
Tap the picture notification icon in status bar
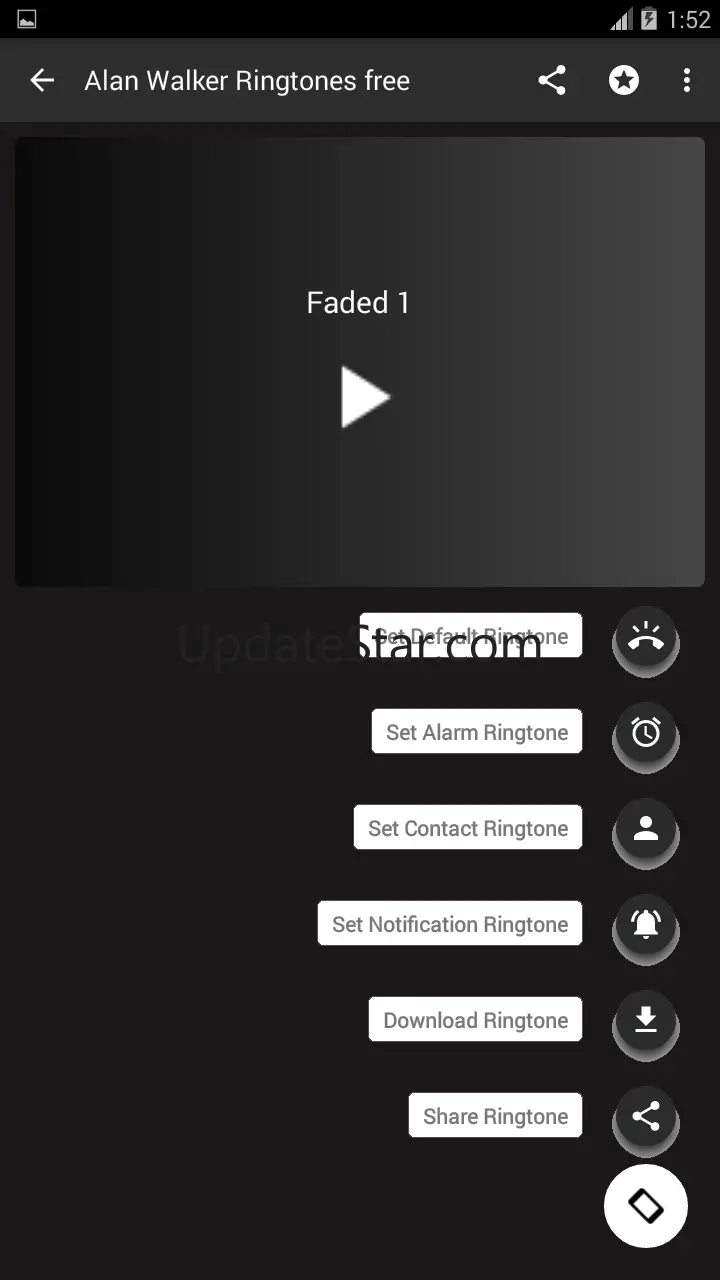pos(27,19)
